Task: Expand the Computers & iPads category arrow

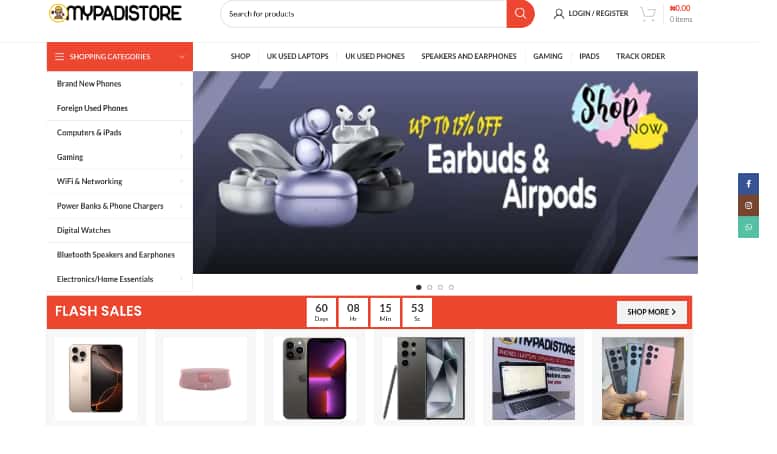Action: tap(181, 132)
